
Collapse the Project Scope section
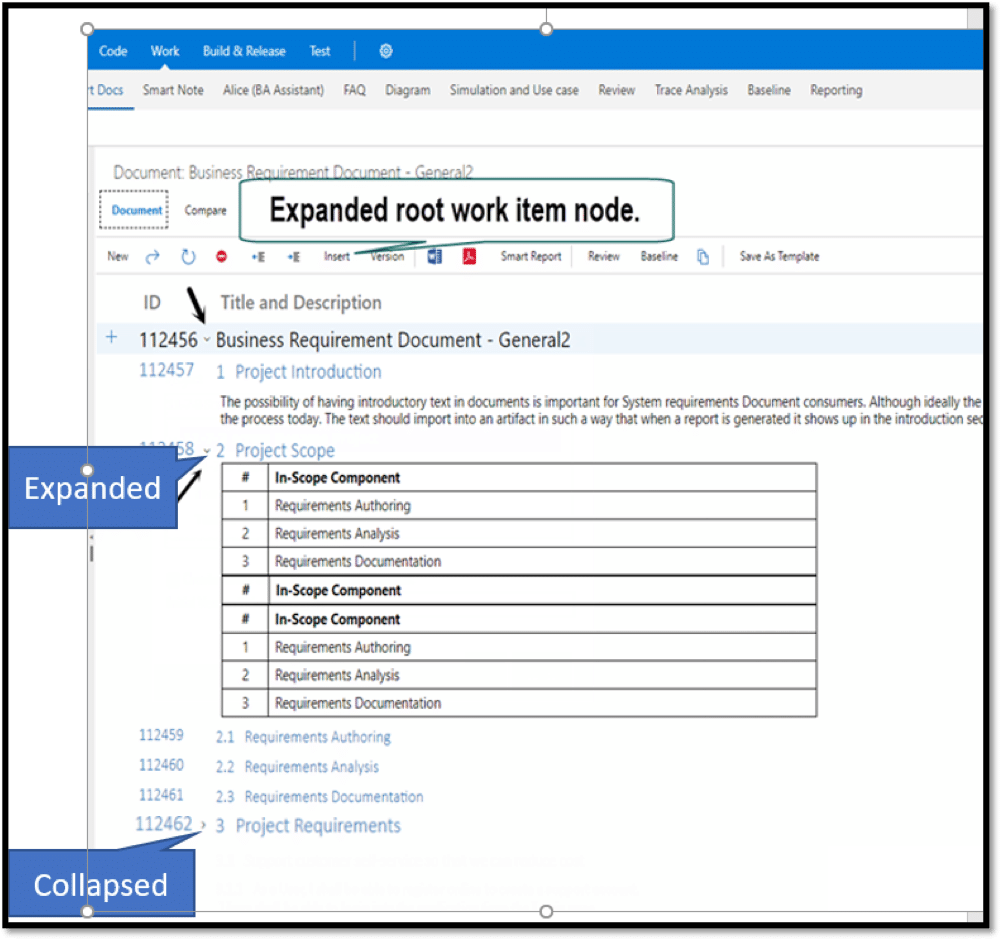[206, 450]
